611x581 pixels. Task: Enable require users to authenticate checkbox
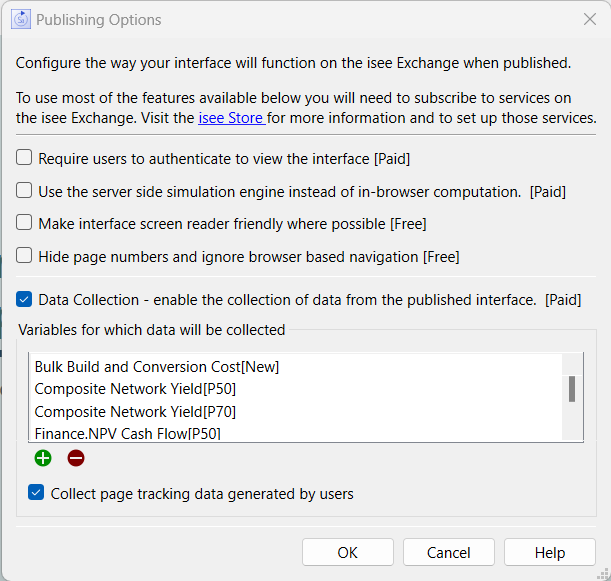click(x=24, y=158)
